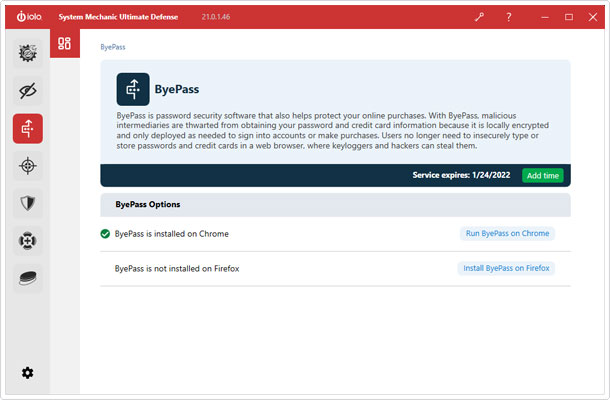Click 'ByePass is not installed on Firefox' text

point(177,268)
